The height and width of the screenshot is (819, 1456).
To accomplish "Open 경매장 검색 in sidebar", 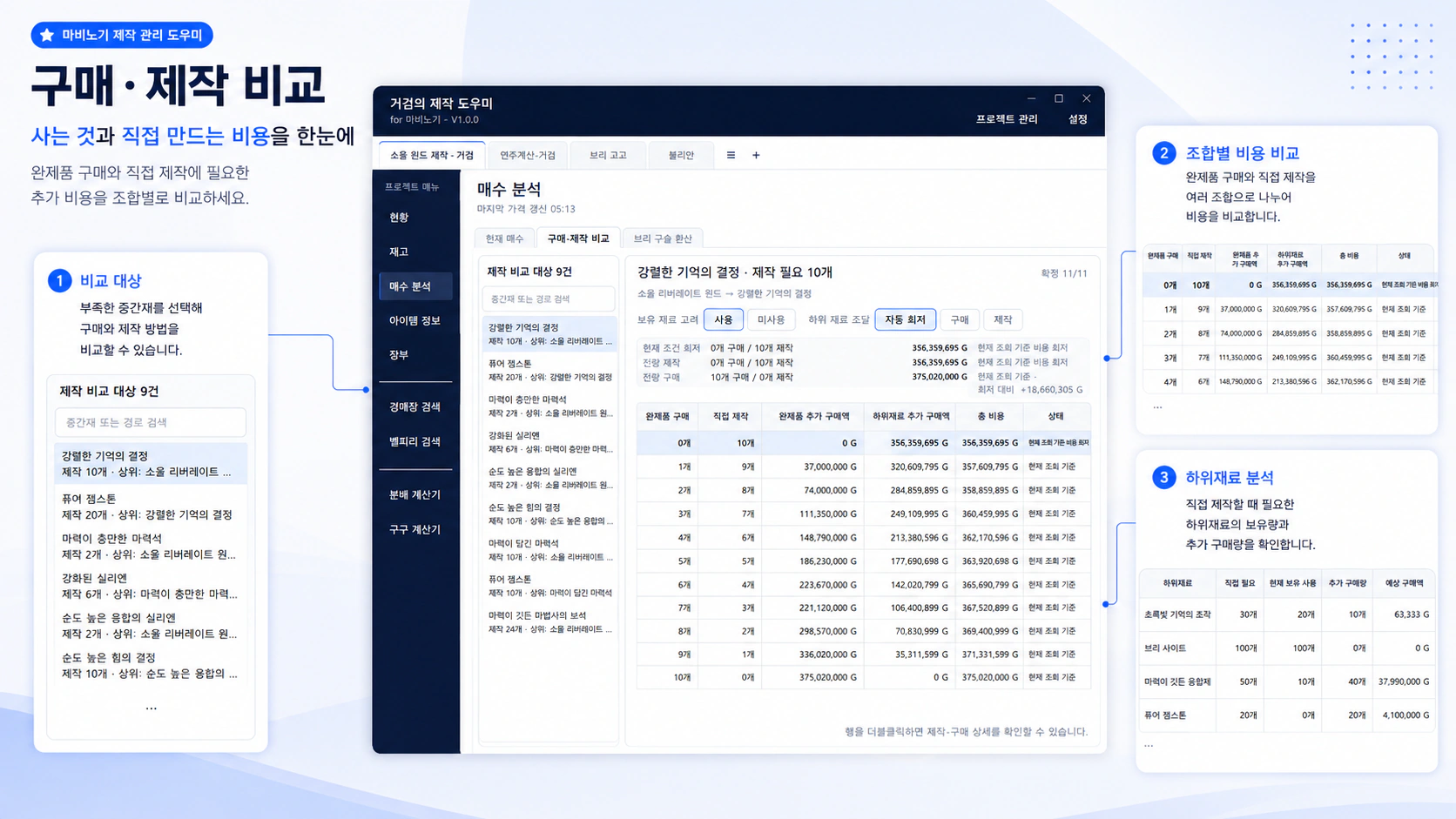I will point(416,406).
